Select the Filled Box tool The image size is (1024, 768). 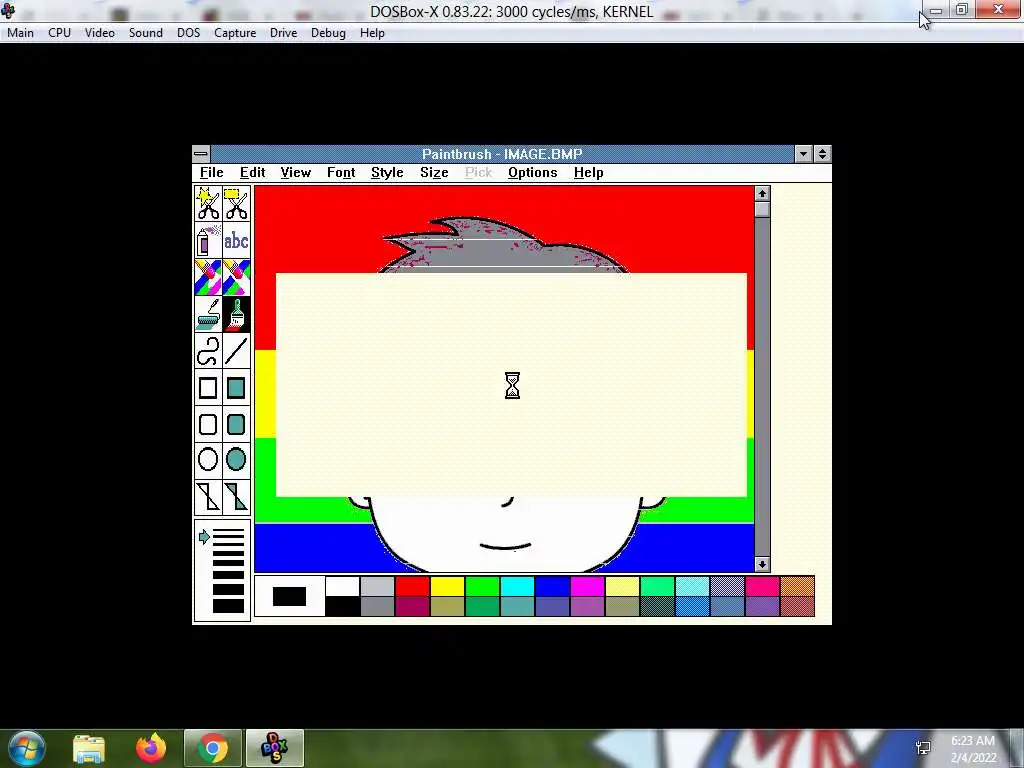coord(236,388)
